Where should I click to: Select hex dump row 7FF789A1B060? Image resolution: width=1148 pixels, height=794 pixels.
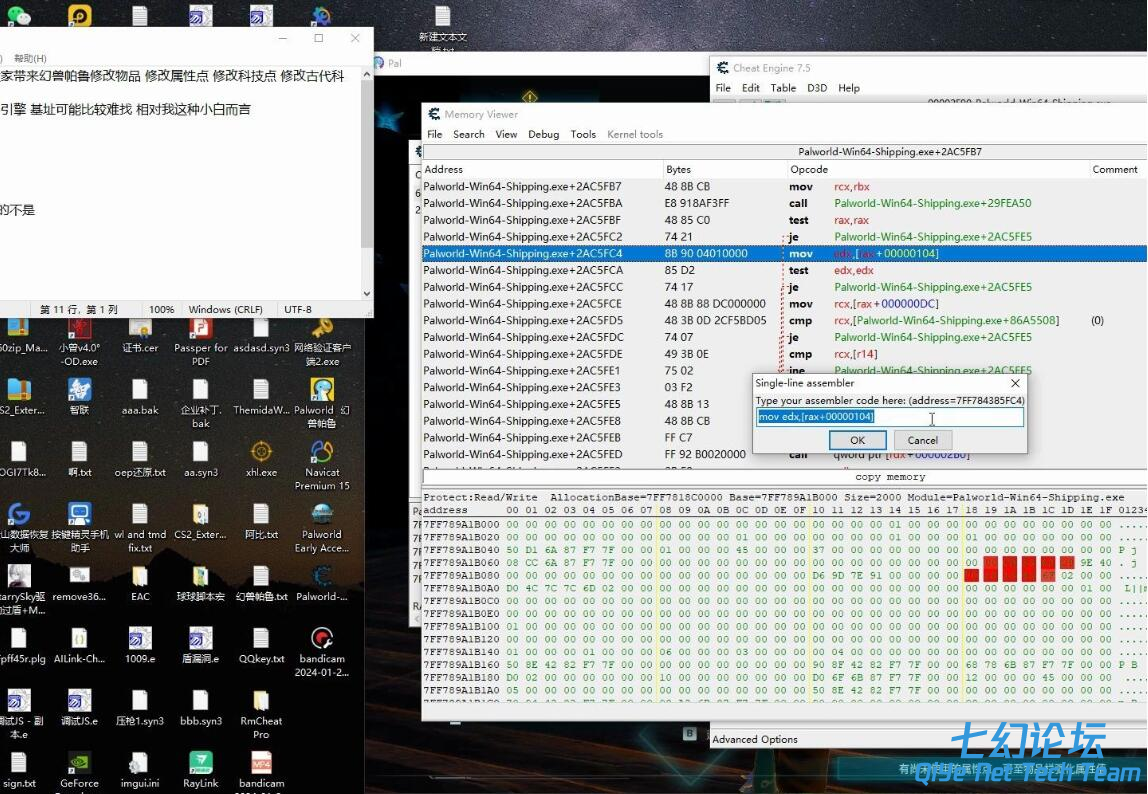[784, 563]
